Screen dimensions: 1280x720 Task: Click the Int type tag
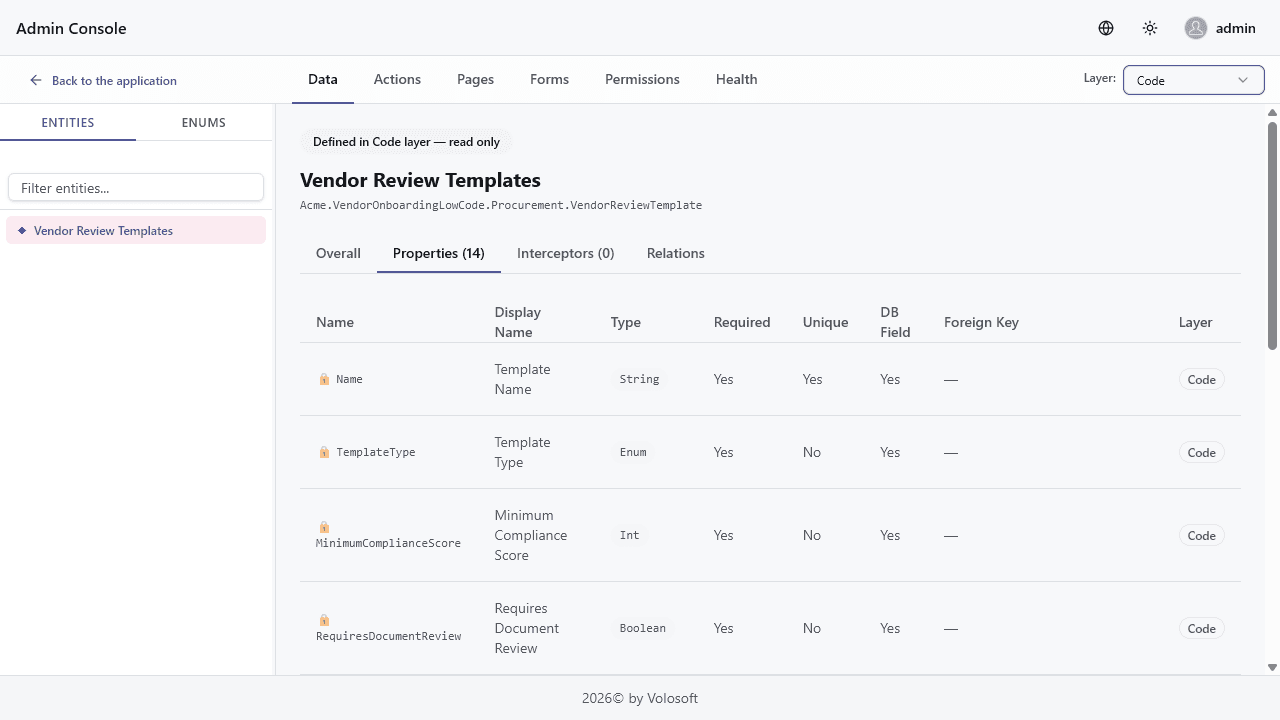[629, 535]
